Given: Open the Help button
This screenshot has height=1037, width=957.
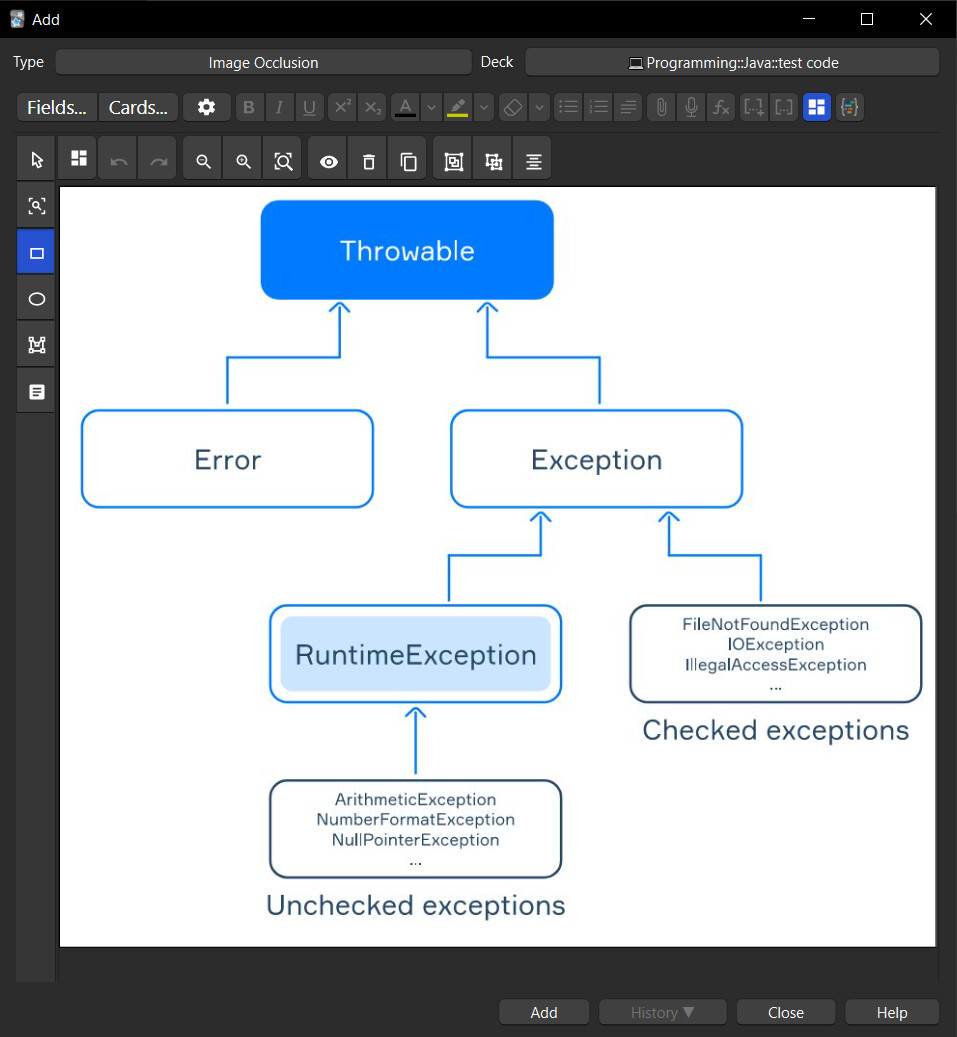Looking at the screenshot, I should click(x=892, y=1012).
